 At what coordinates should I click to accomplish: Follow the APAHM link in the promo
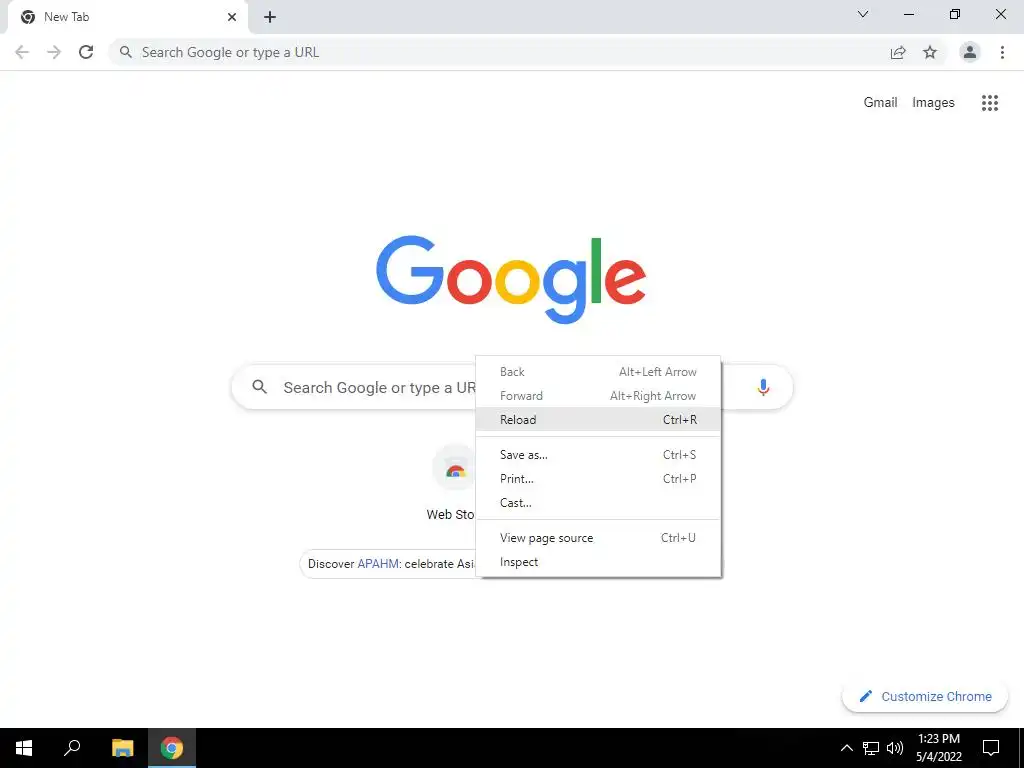(378, 564)
